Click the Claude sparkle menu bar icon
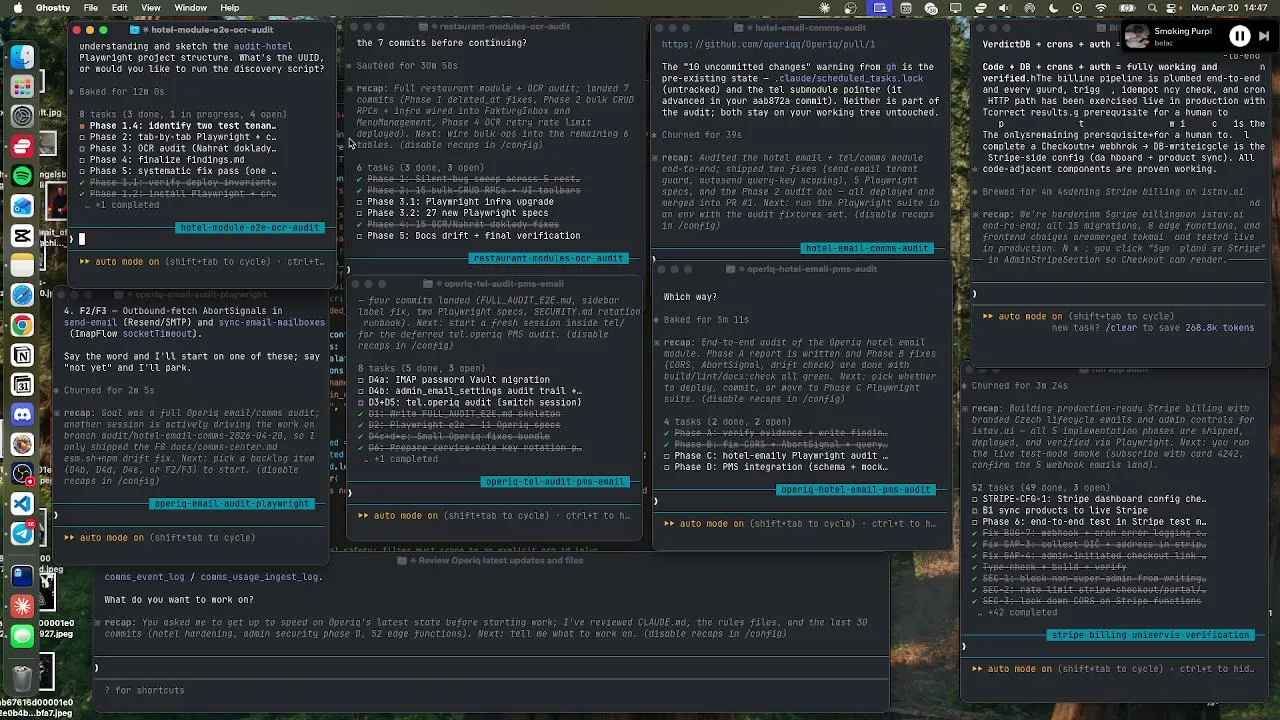This screenshot has width=1280, height=720. [826, 8]
